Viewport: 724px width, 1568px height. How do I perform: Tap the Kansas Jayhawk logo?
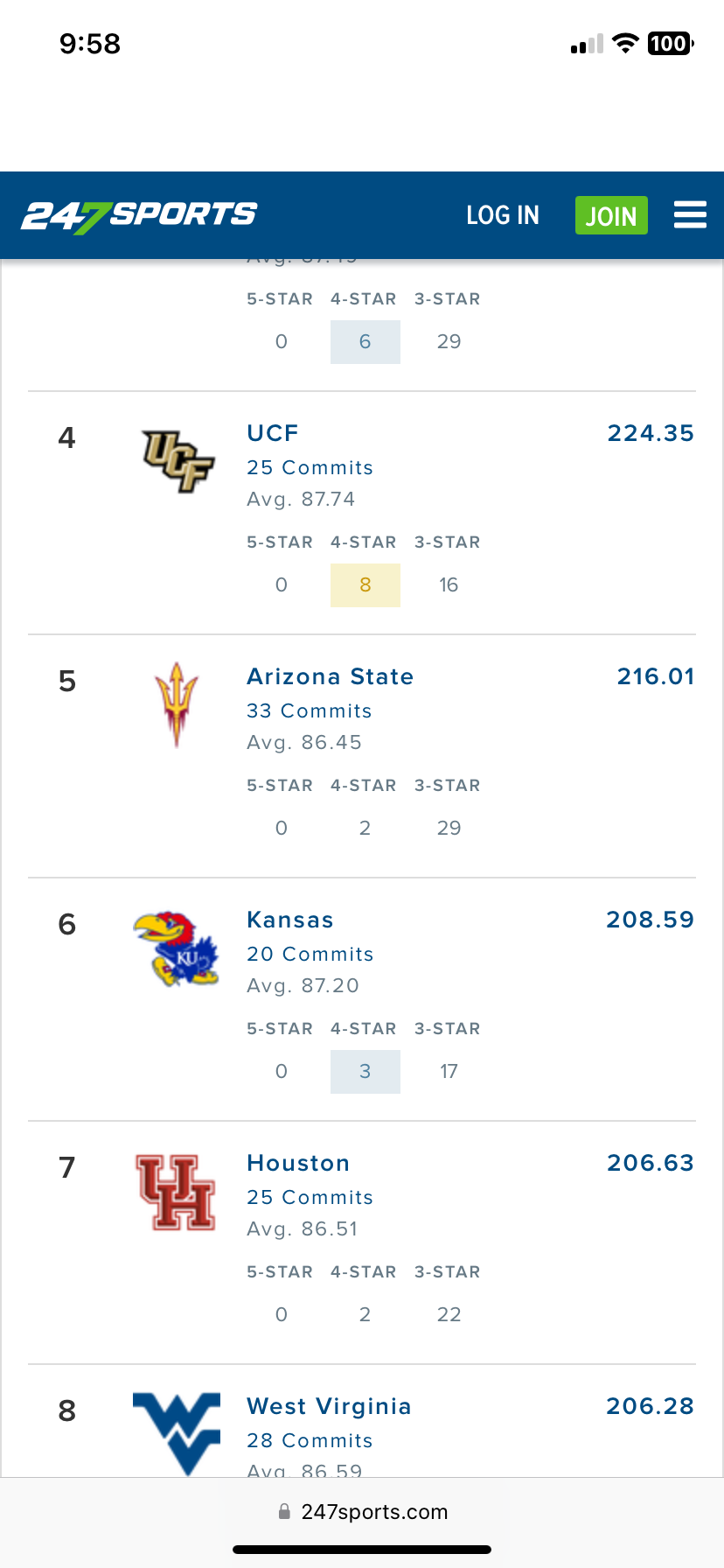pos(176,948)
